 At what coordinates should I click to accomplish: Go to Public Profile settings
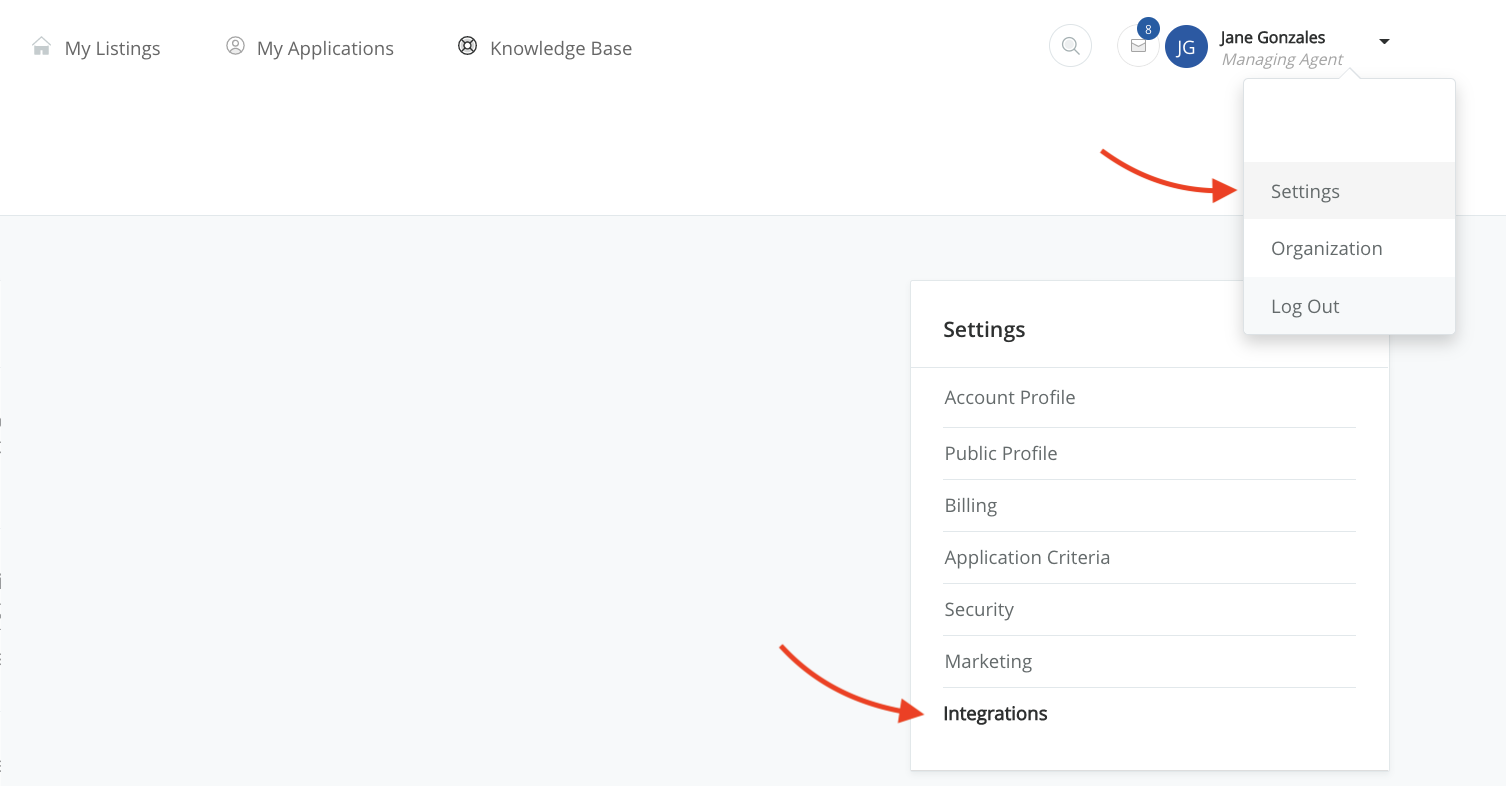(1000, 453)
